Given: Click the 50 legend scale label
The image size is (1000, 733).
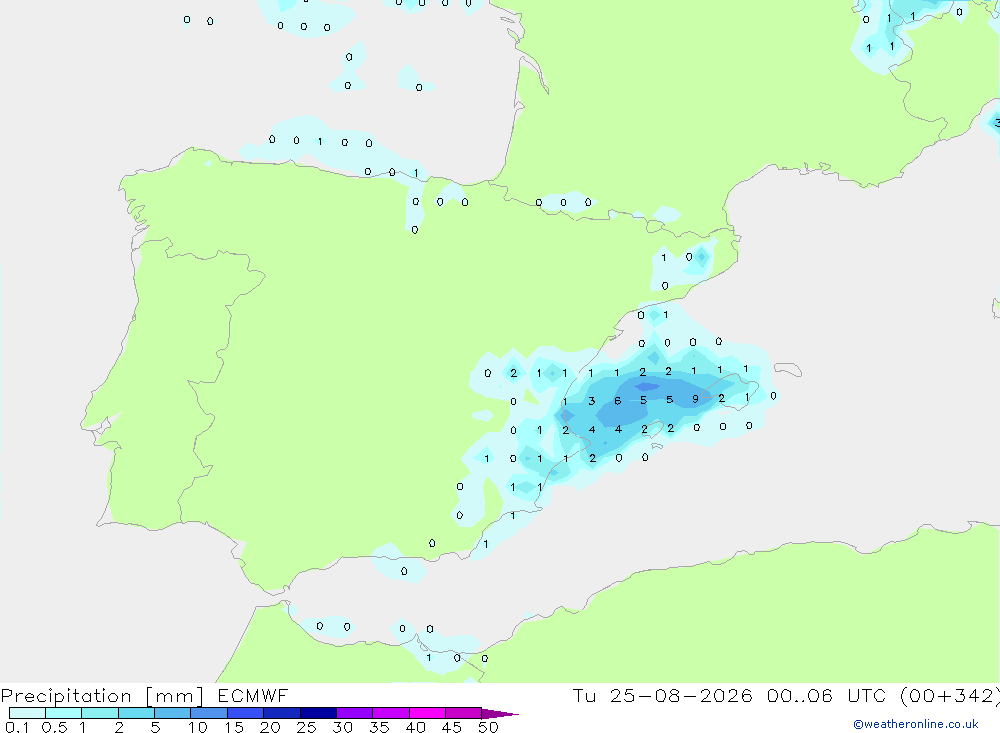Looking at the screenshot, I should coord(488,727).
